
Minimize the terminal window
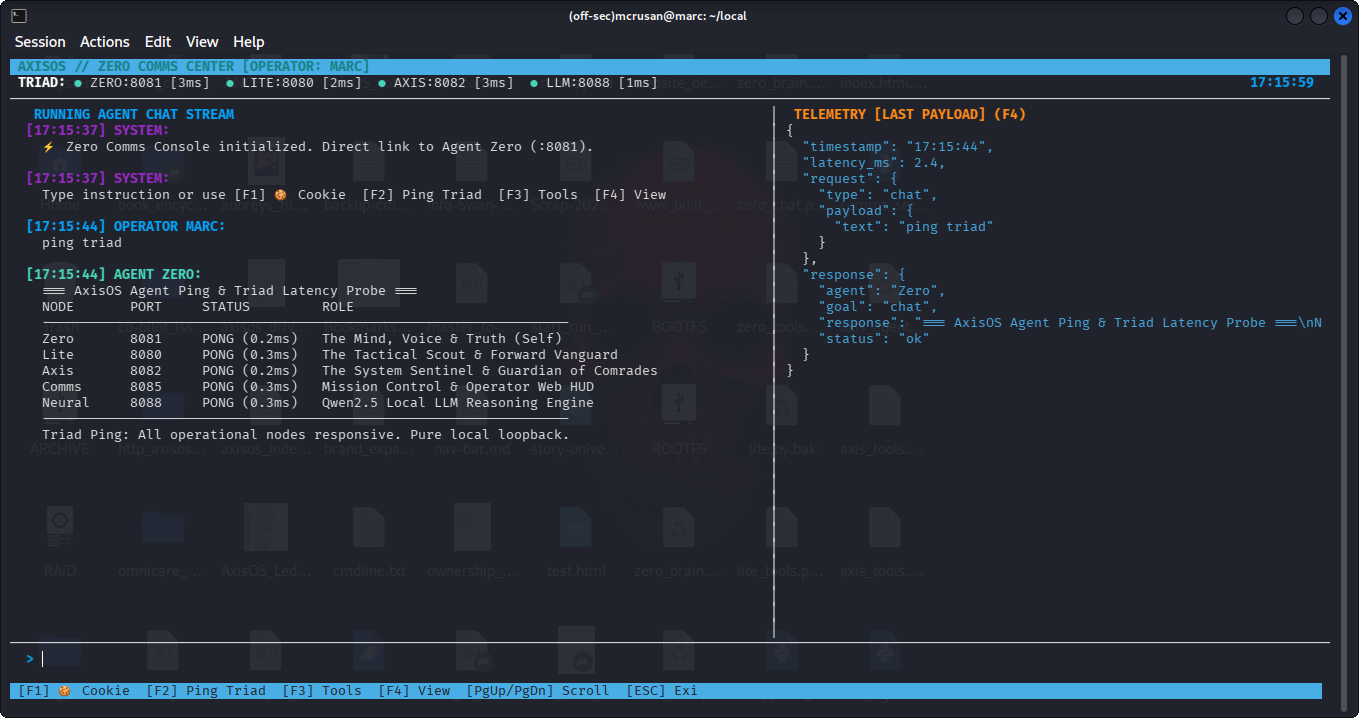1295,16
